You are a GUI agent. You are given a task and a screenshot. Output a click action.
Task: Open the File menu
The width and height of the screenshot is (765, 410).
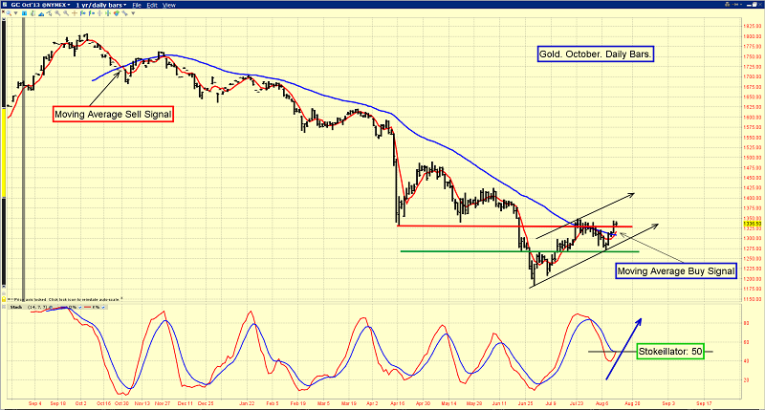pyautogui.click(x=137, y=5)
